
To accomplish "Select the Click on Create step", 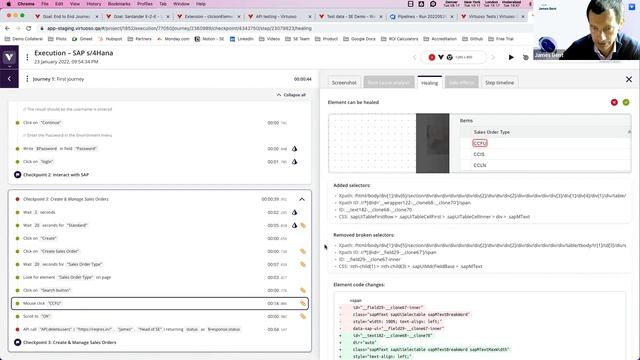I will [160, 238].
